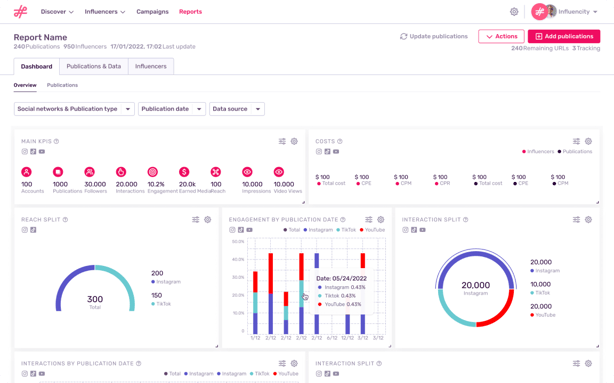Click the Add publications button

pyautogui.click(x=564, y=36)
